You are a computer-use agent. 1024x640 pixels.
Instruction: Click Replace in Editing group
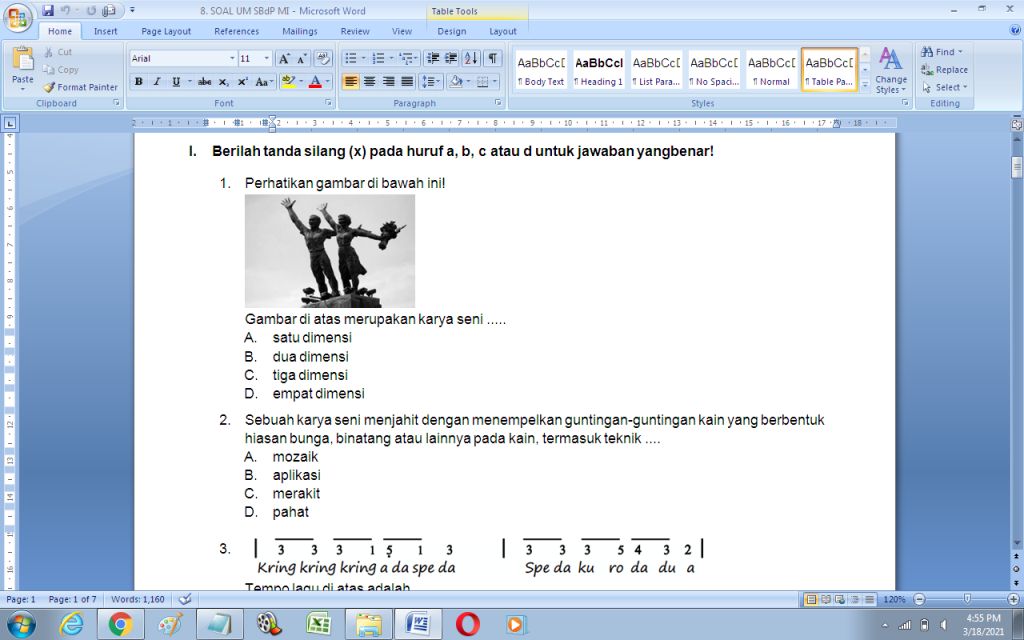[x=944, y=69]
